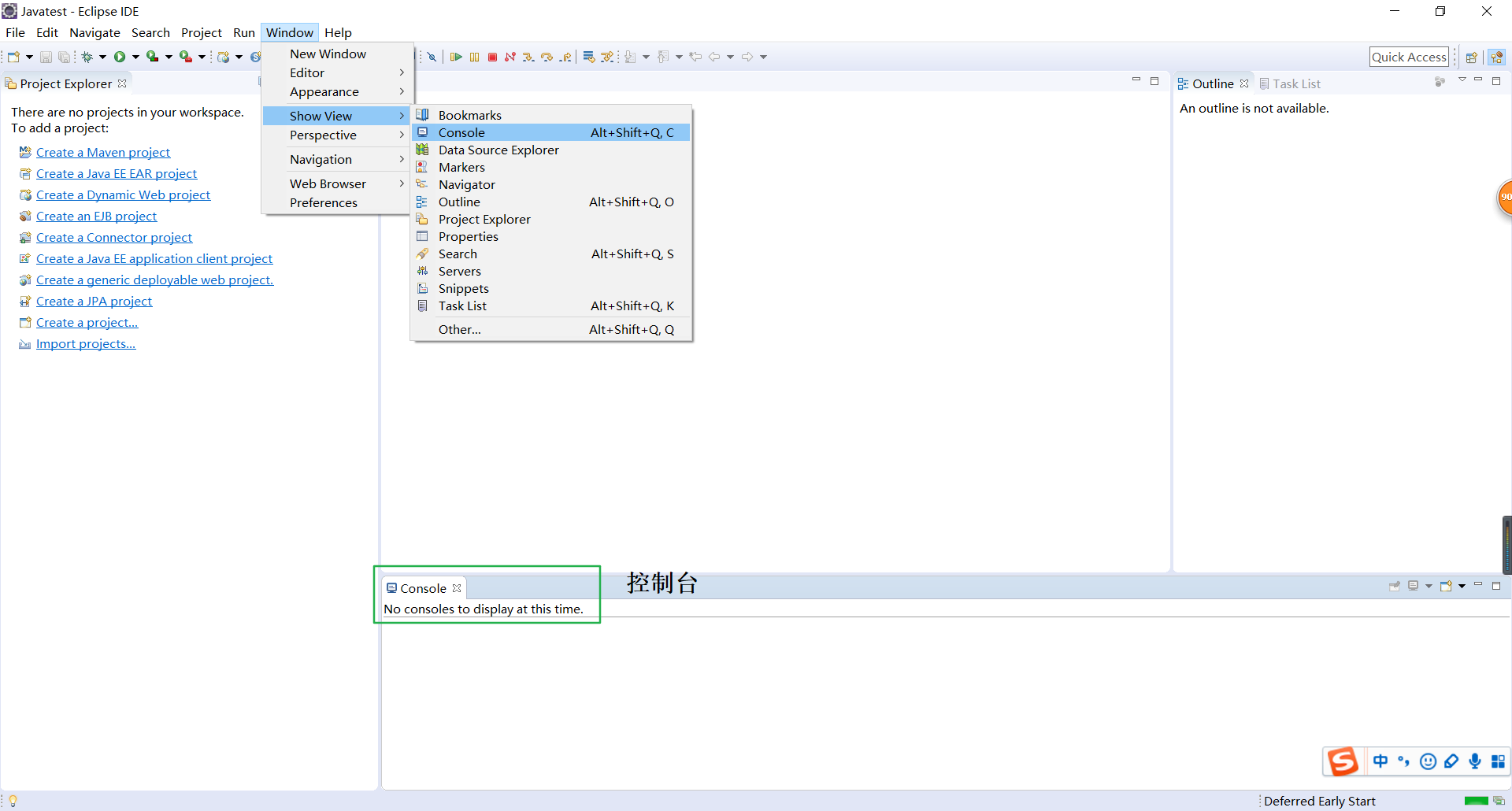1512x811 pixels.
Task: Click the green progress bar in status bar
Action: [1477, 801]
